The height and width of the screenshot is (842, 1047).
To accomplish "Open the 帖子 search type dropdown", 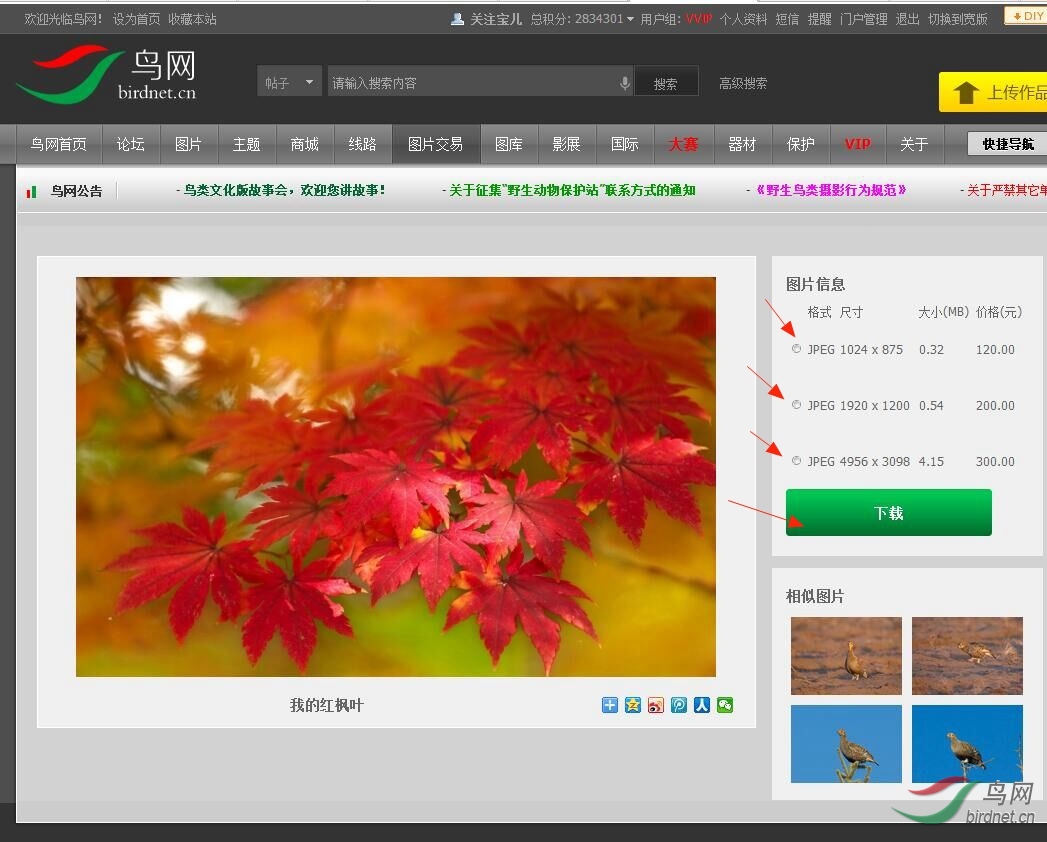I will pos(289,83).
